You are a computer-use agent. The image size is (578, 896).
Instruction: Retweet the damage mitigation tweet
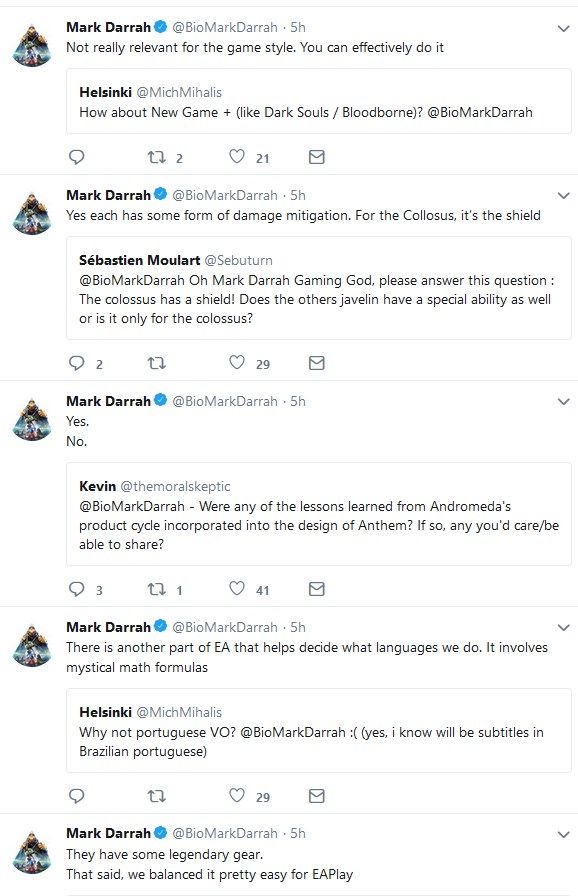point(157,363)
